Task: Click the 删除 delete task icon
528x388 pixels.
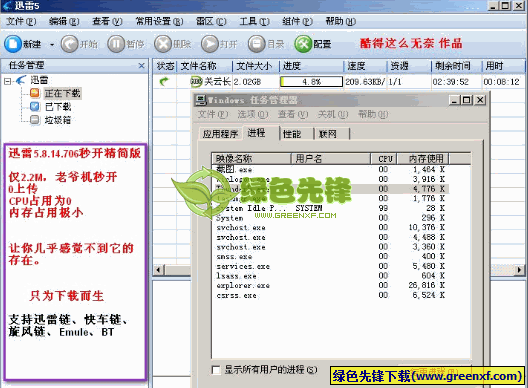Action: click(163, 44)
